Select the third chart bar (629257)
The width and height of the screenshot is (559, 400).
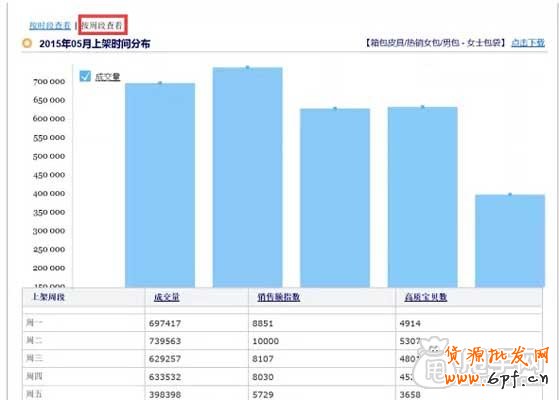click(x=335, y=198)
